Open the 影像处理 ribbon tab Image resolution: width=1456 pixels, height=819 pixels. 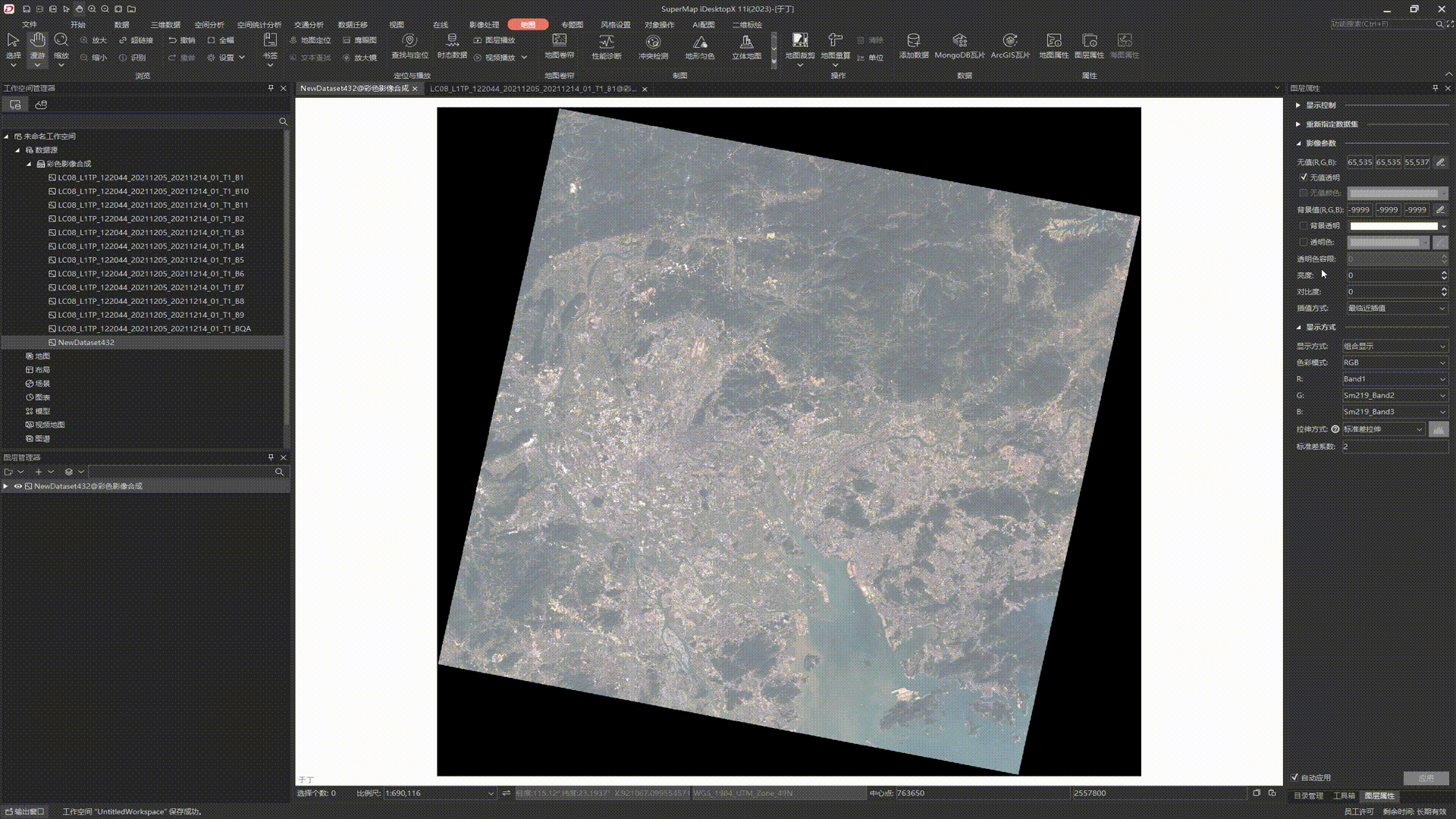(x=484, y=25)
